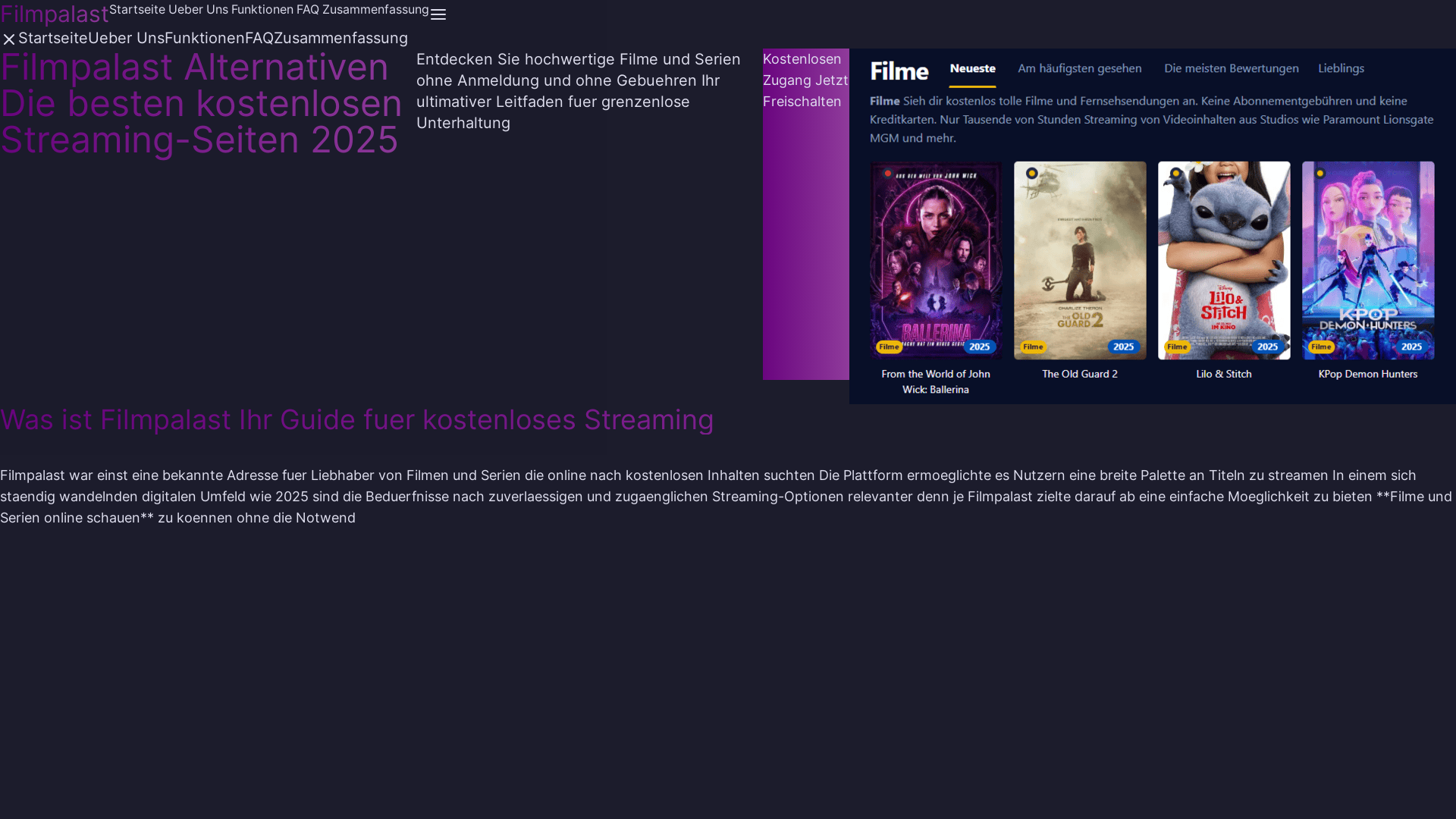Click the Was ist Filmpalast section heading

[x=357, y=419]
